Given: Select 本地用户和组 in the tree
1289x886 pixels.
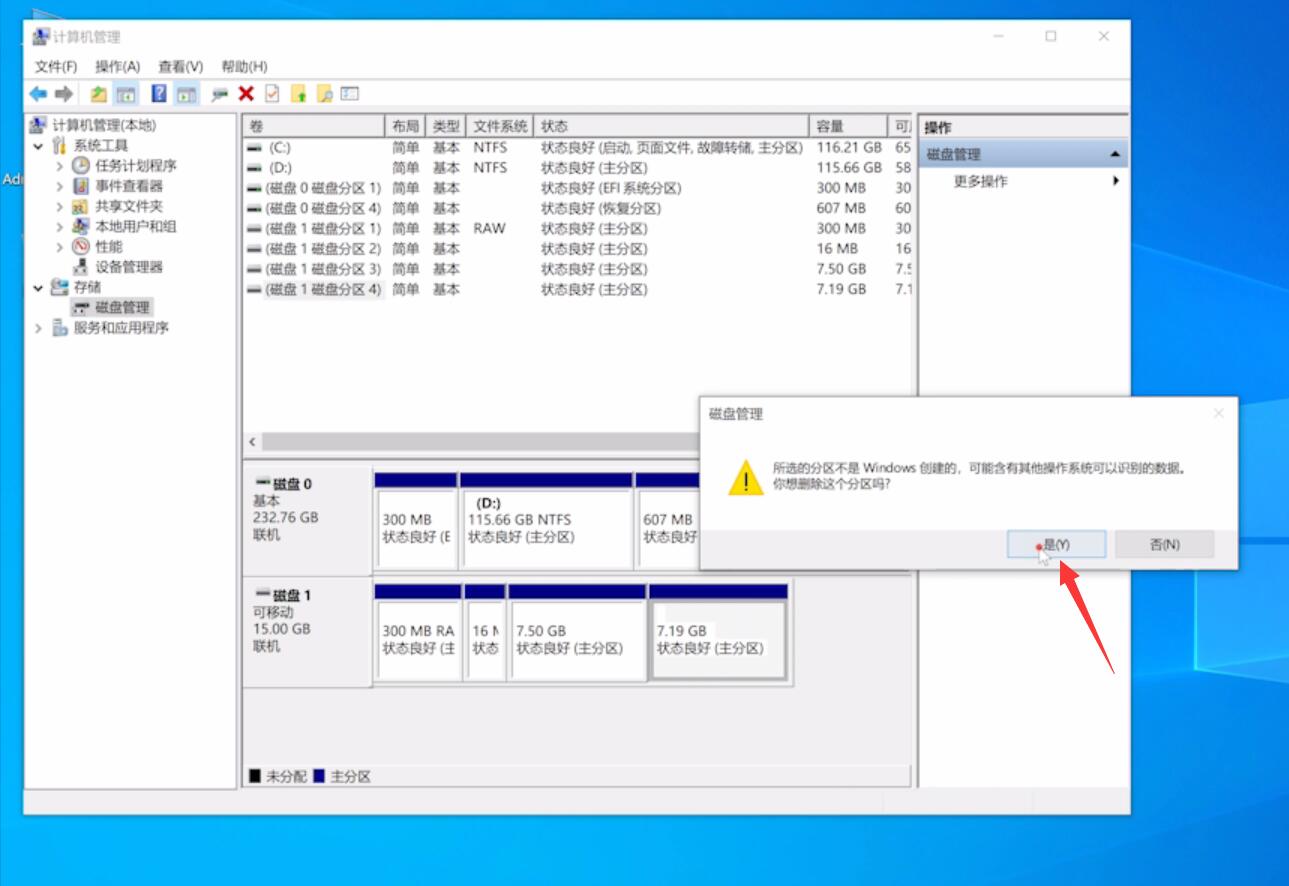Looking at the screenshot, I should [136, 226].
